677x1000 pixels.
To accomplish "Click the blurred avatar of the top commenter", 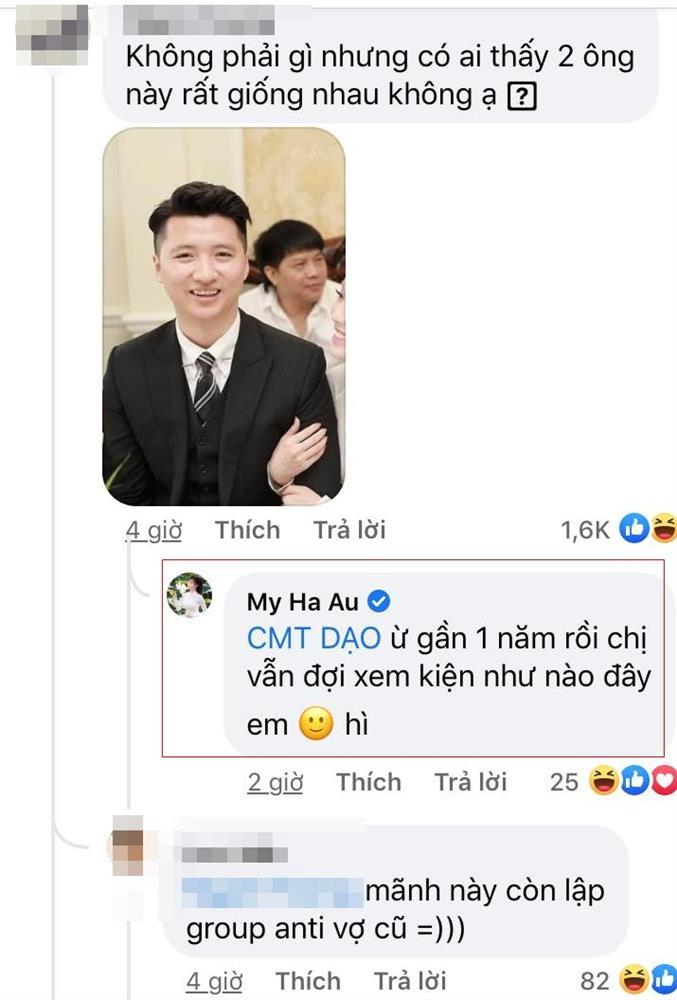I will coord(52,34).
